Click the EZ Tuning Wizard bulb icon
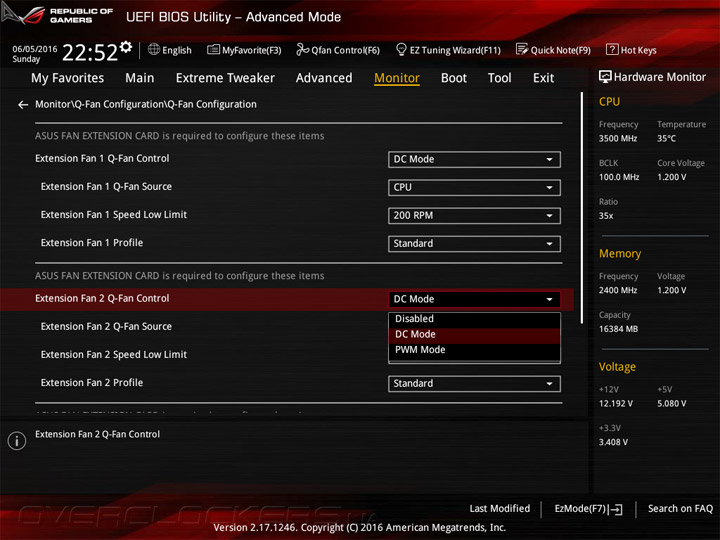720x540 pixels. point(401,49)
